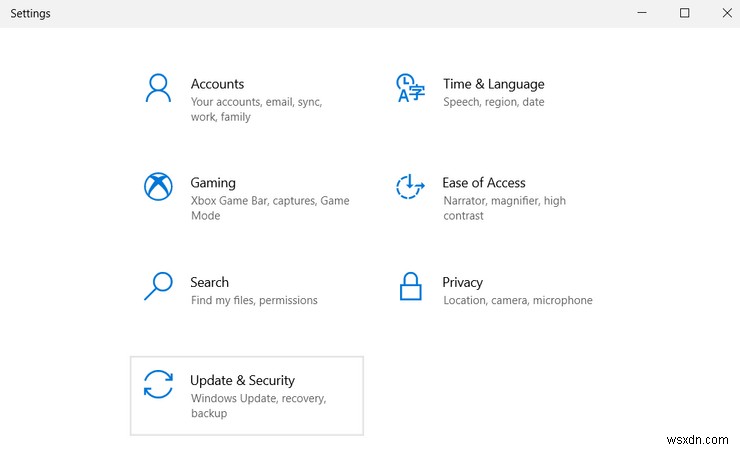
Task: Click the Time & Language icon
Action: [x=410, y=88]
